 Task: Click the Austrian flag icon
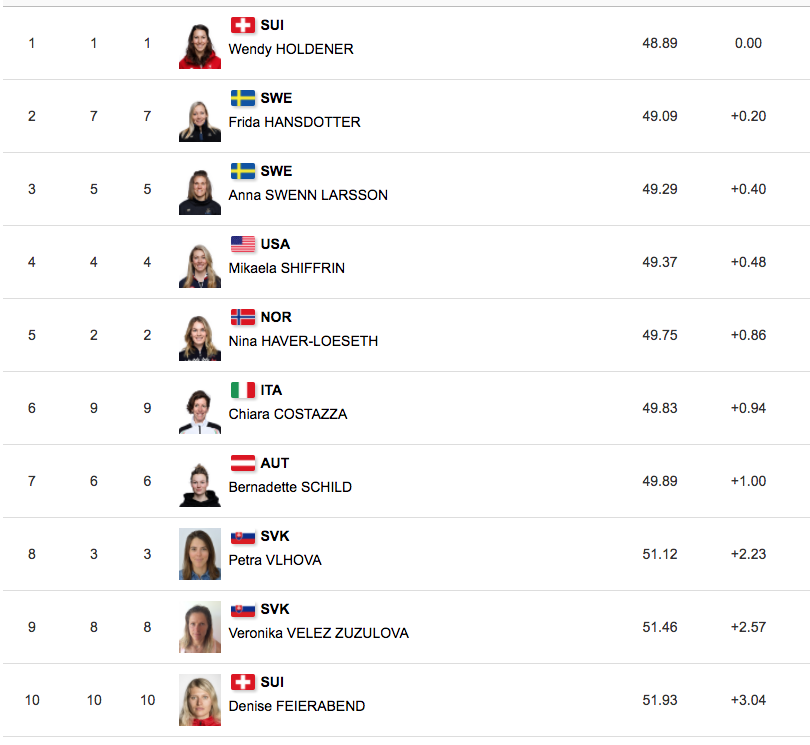[243, 463]
